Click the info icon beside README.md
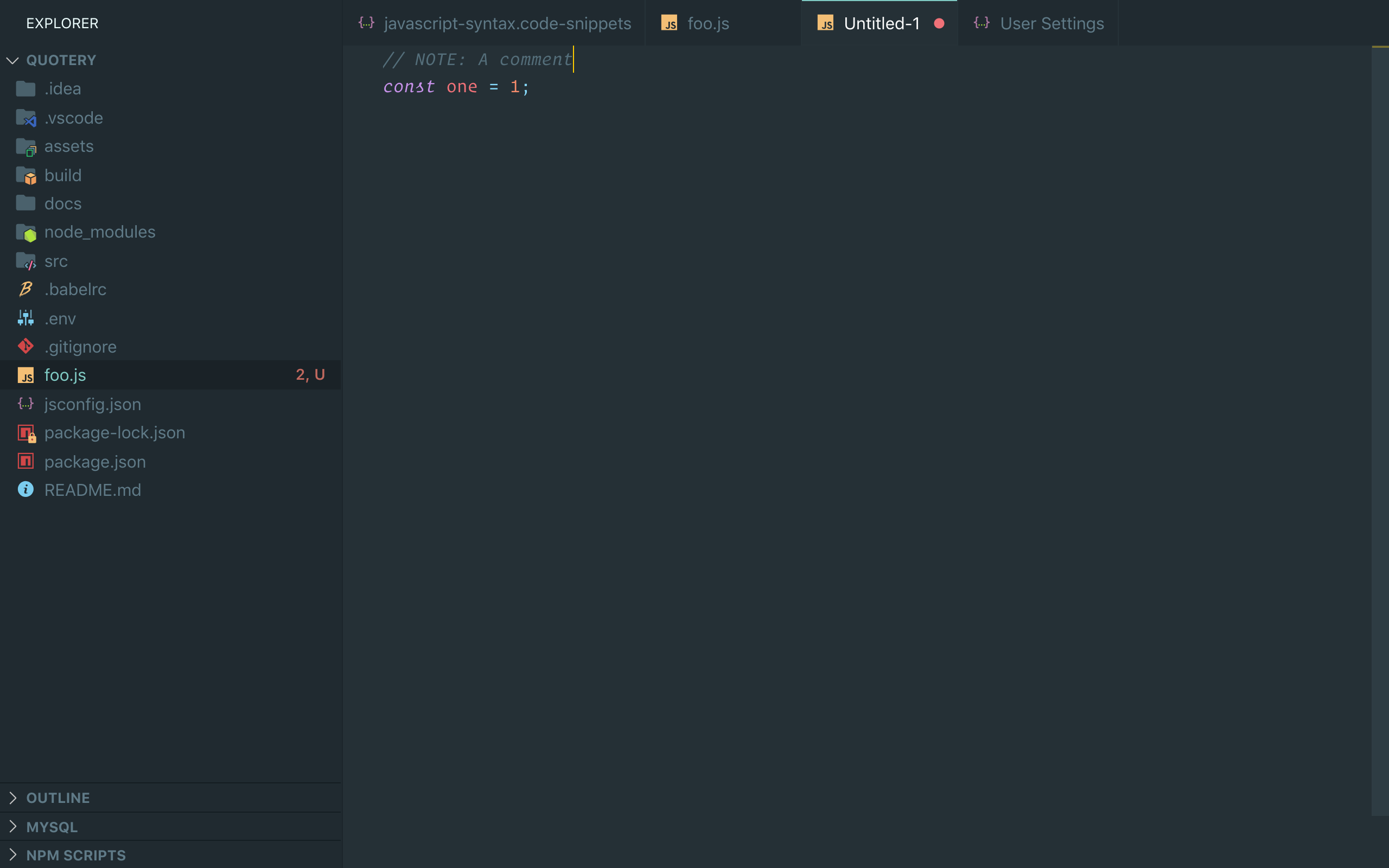The width and height of the screenshot is (1389, 868). tap(26, 489)
